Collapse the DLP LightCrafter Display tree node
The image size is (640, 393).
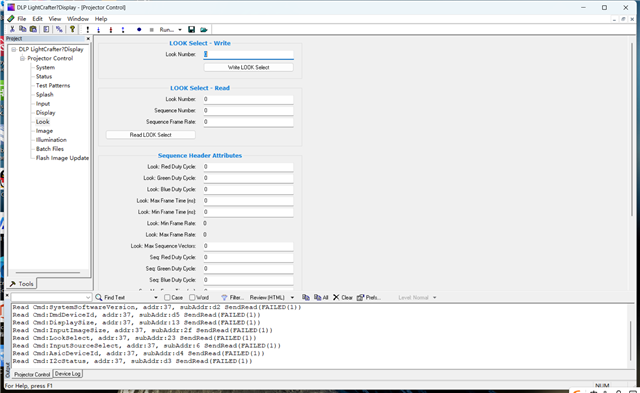(x=14, y=49)
